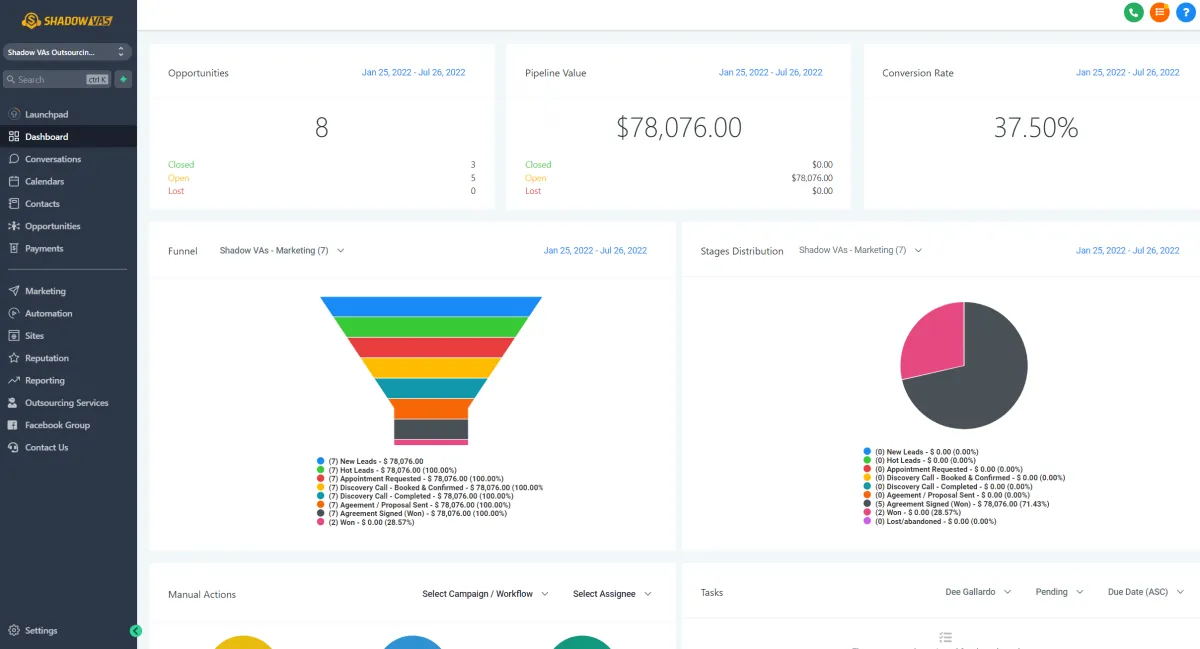Click the sidebar Search field
Image resolution: width=1200 pixels, height=649 pixels.
[56, 79]
